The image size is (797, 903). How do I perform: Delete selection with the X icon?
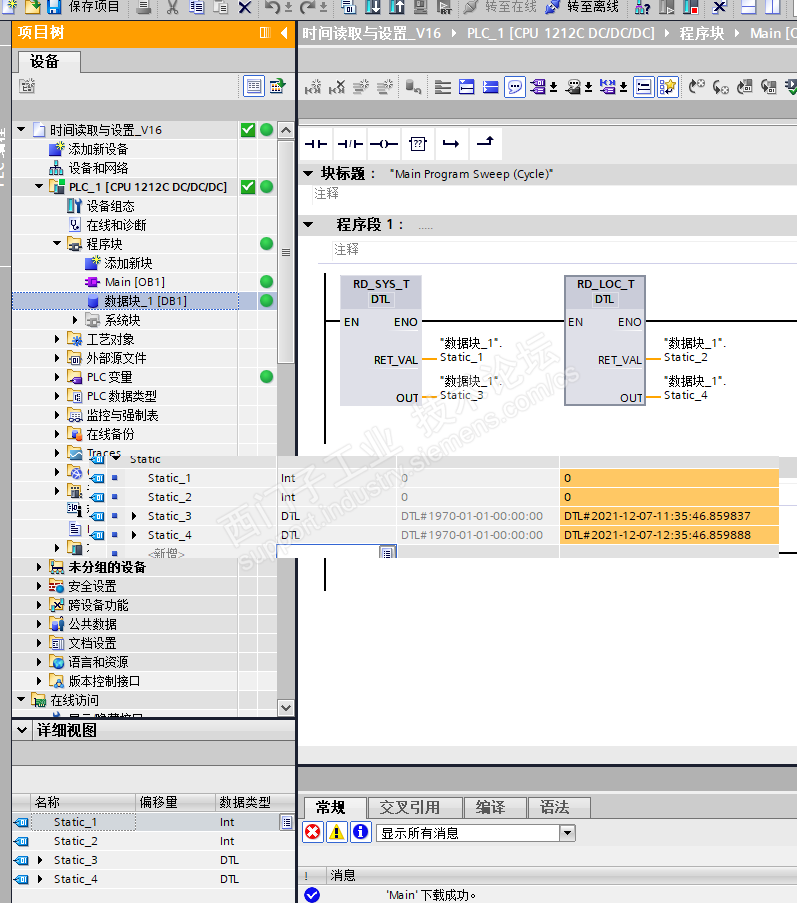(245, 6)
